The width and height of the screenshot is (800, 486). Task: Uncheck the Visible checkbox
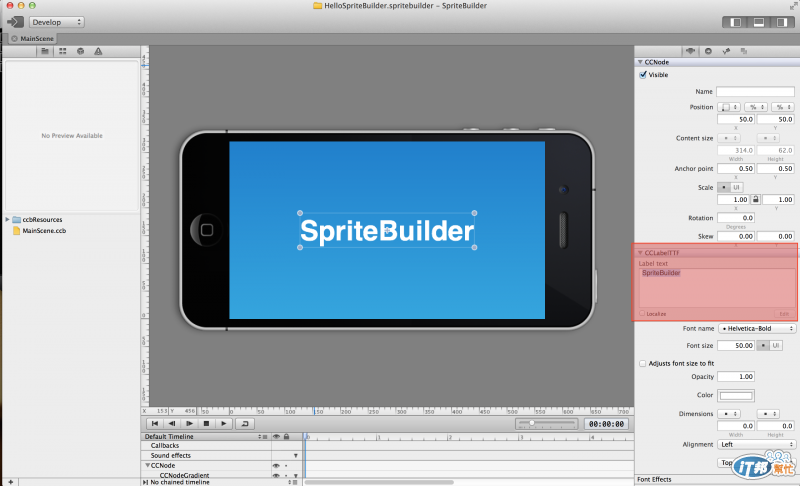[643, 74]
